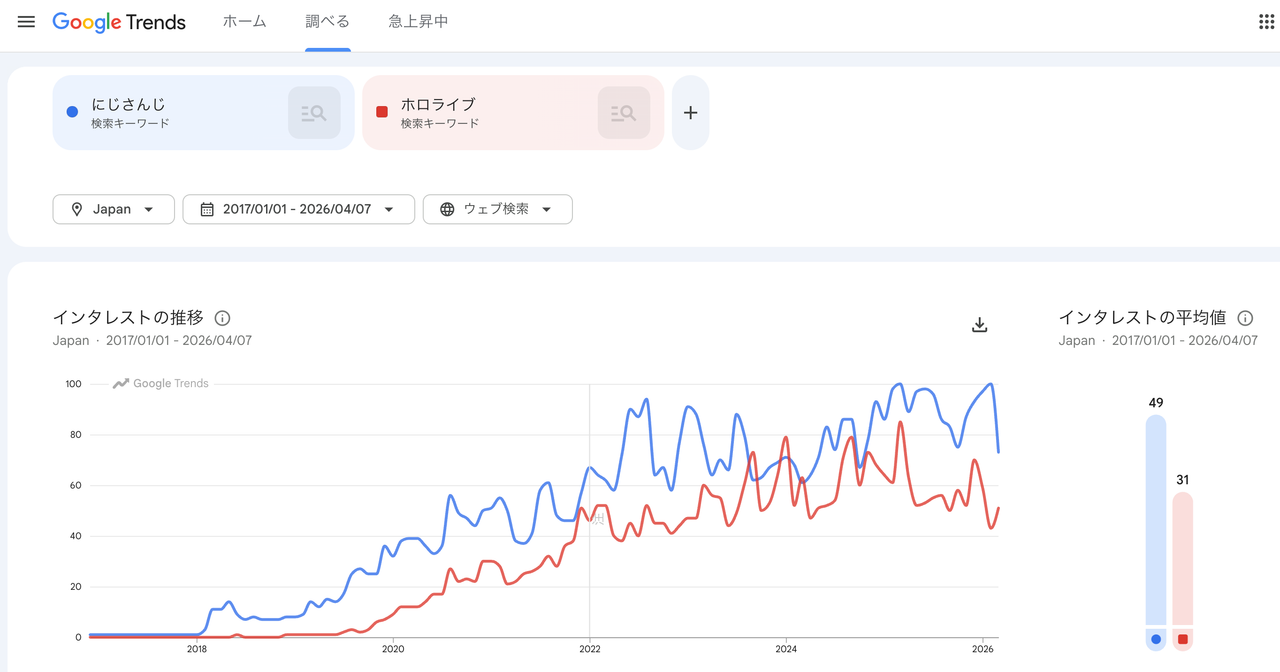The height and width of the screenshot is (672, 1280).
Task: Click the にじさんじ search term text
Action: coord(128,104)
